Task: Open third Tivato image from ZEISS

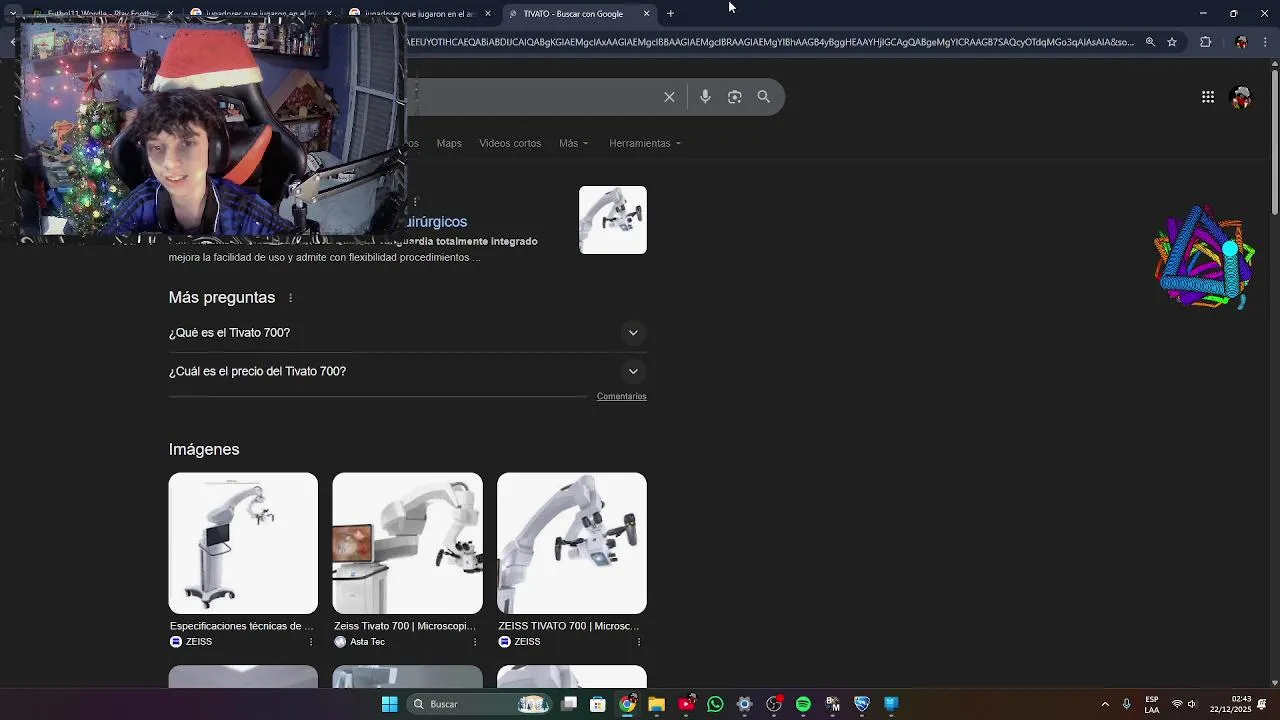Action: click(572, 543)
